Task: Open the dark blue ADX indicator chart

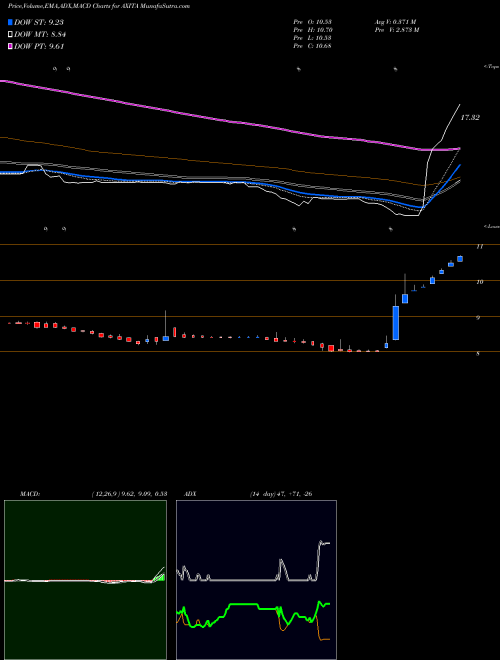Action: (256, 580)
